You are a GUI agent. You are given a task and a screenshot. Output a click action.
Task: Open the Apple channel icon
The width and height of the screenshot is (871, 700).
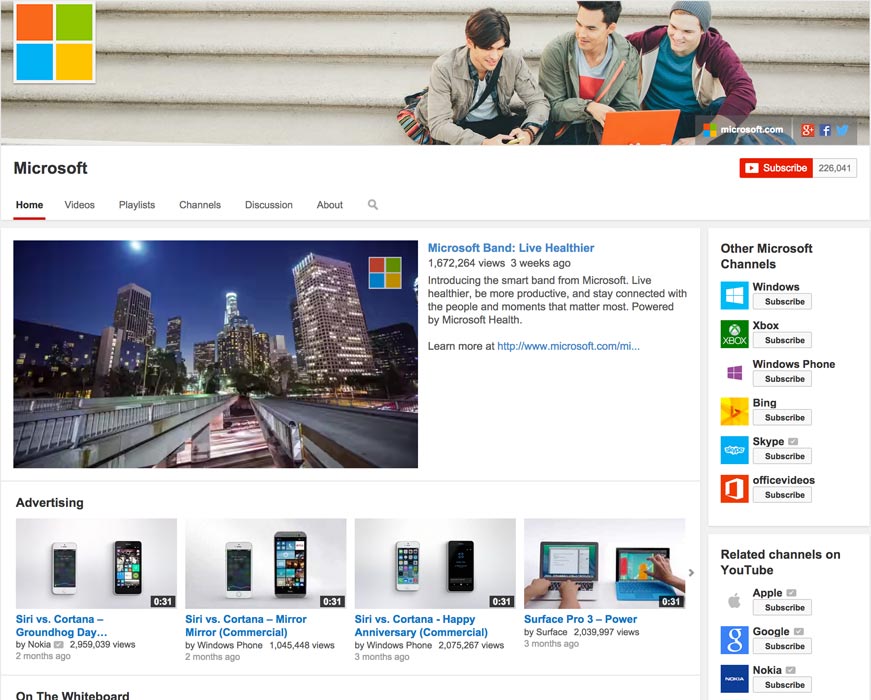click(x=734, y=601)
